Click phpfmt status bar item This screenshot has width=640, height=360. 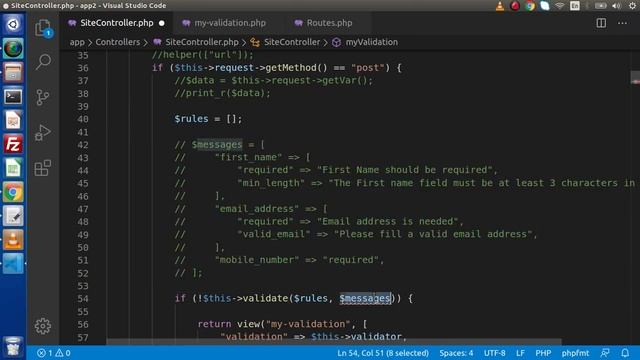pos(575,353)
